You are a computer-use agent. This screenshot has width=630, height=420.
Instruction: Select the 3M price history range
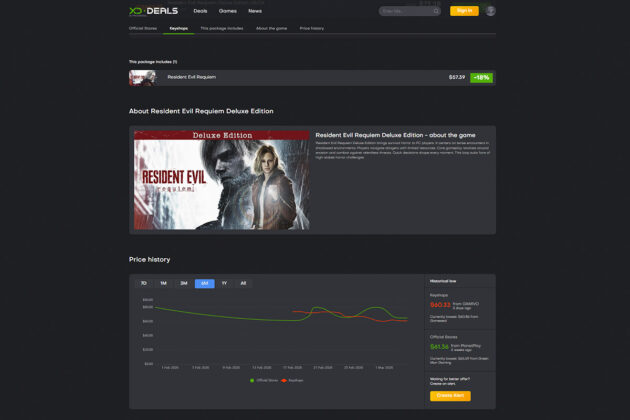click(x=184, y=283)
